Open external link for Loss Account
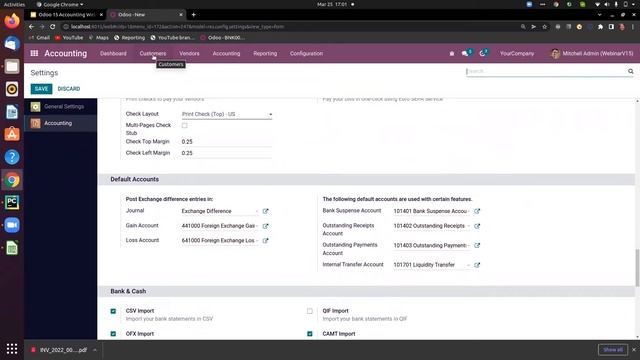Screen dimensions: 640x360 pos(266,240)
